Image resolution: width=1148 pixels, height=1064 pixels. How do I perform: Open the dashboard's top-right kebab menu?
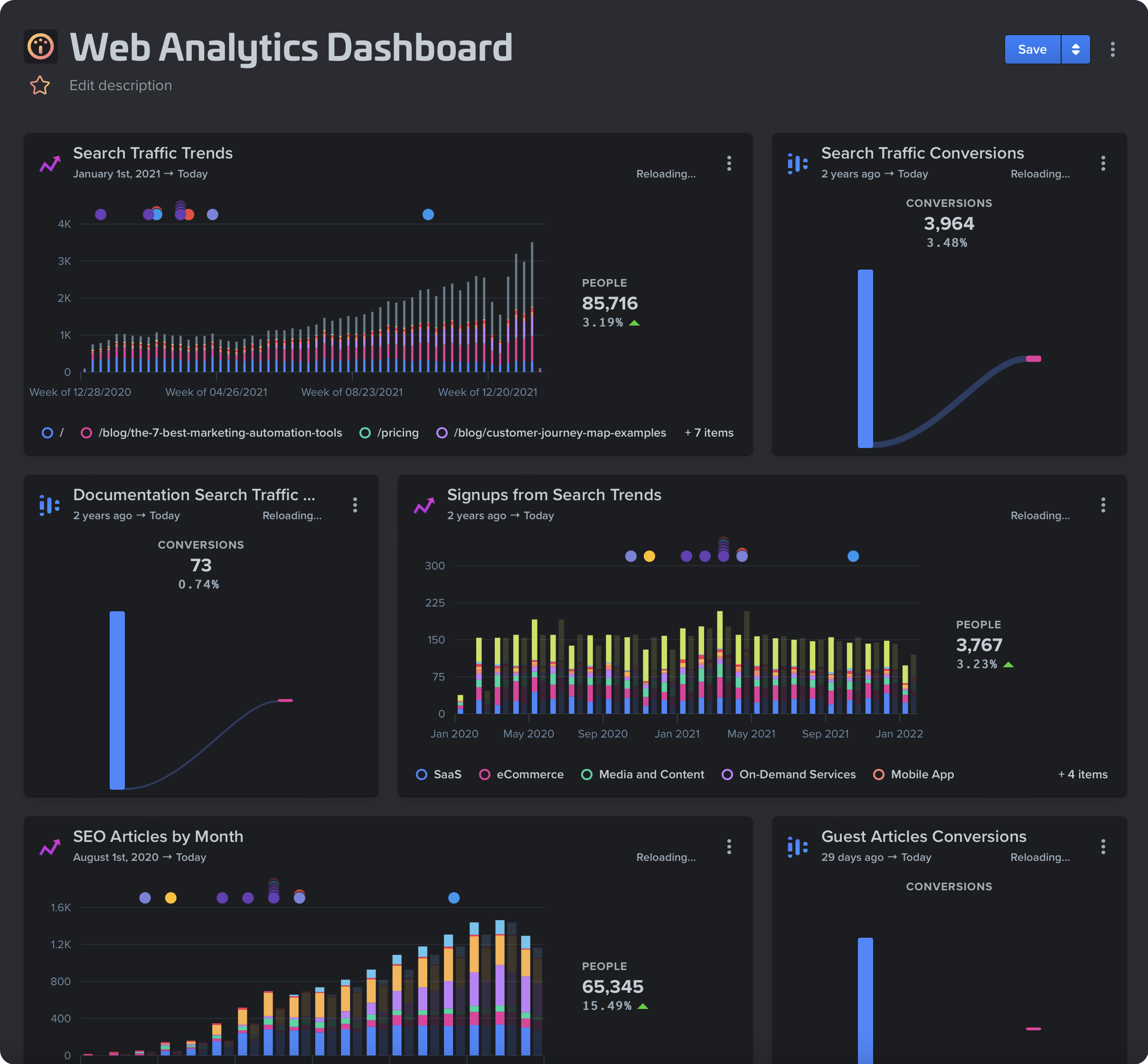1112,49
